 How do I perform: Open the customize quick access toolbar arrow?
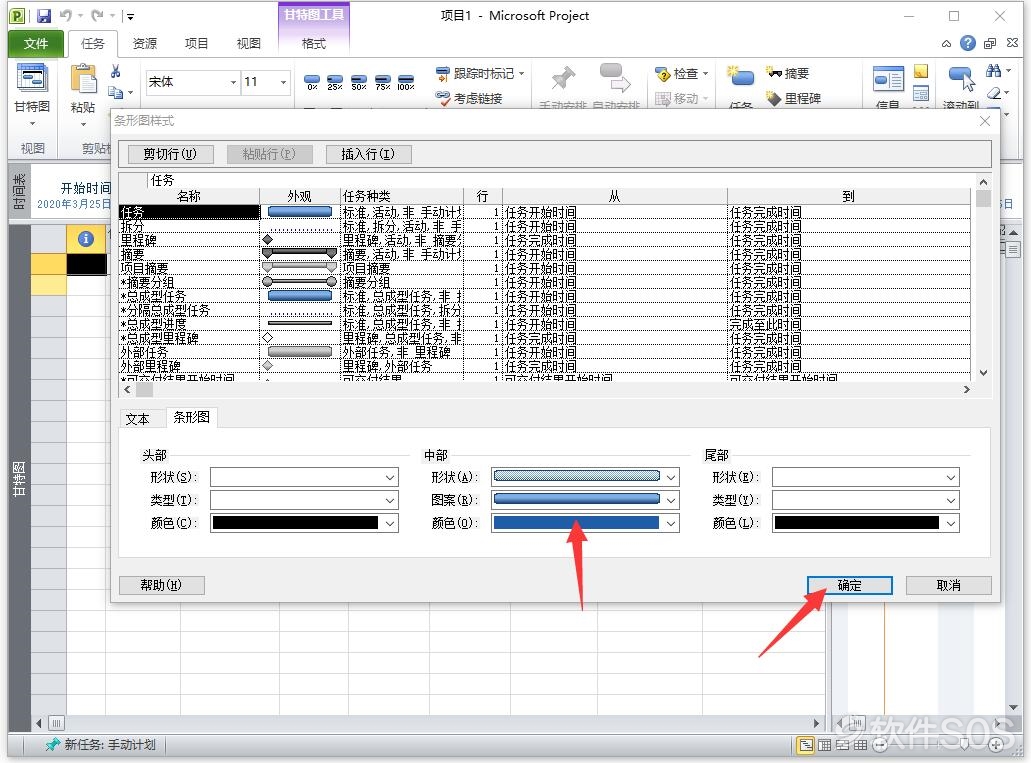point(130,16)
